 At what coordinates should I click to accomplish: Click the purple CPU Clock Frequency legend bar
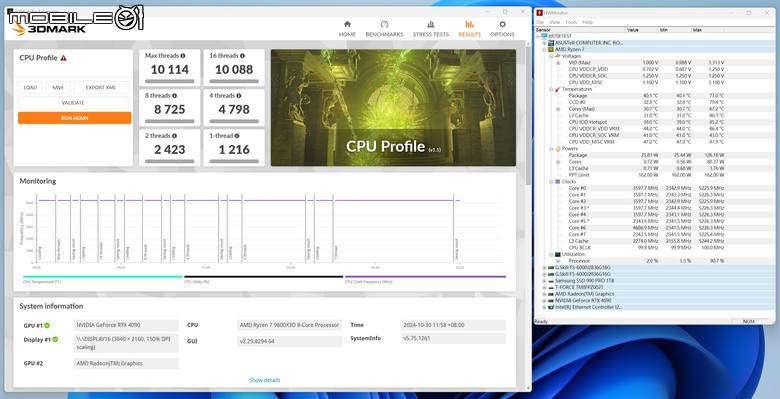click(425, 277)
